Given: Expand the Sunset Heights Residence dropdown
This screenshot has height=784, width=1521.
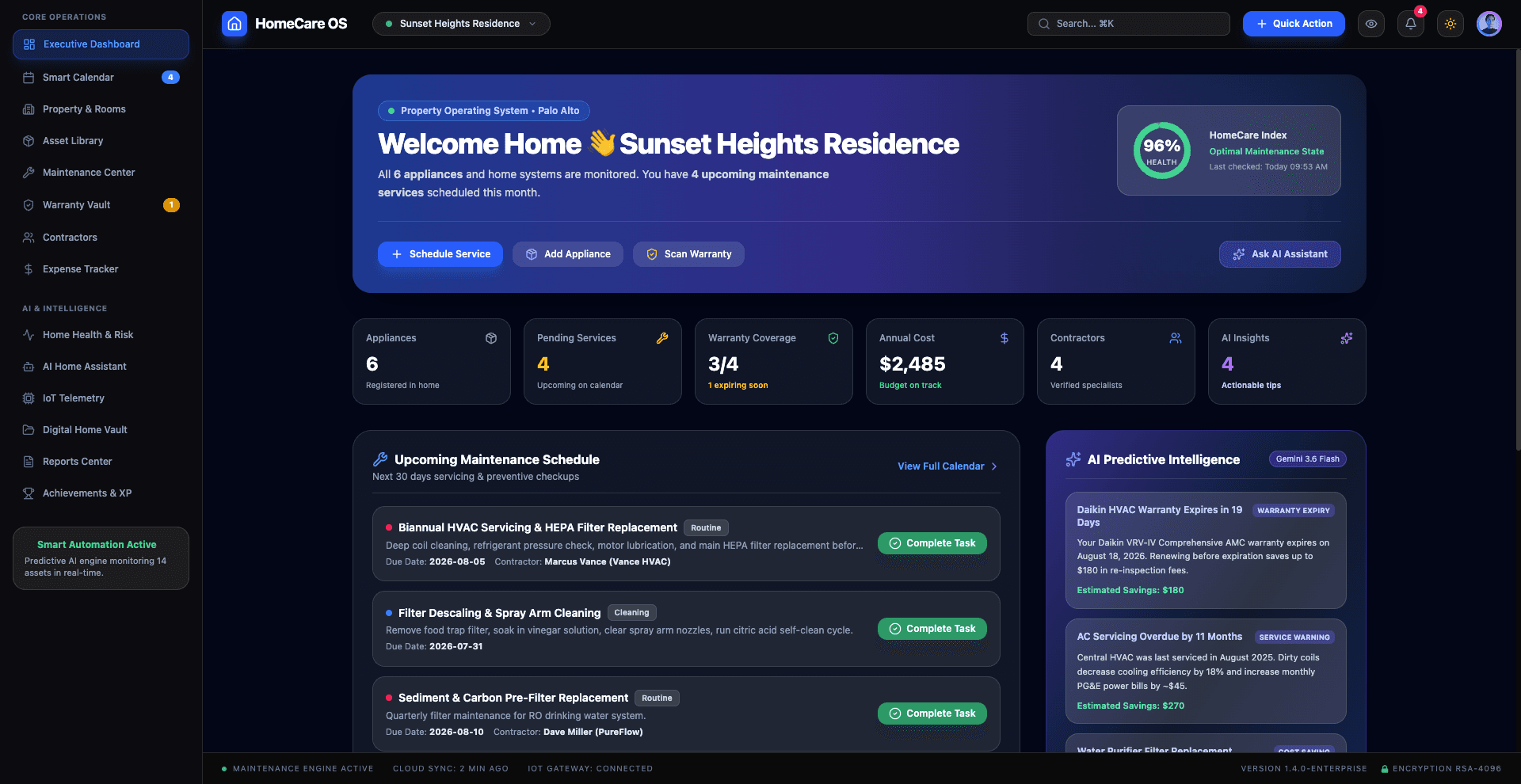Looking at the screenshot, I should click(461, 24).
